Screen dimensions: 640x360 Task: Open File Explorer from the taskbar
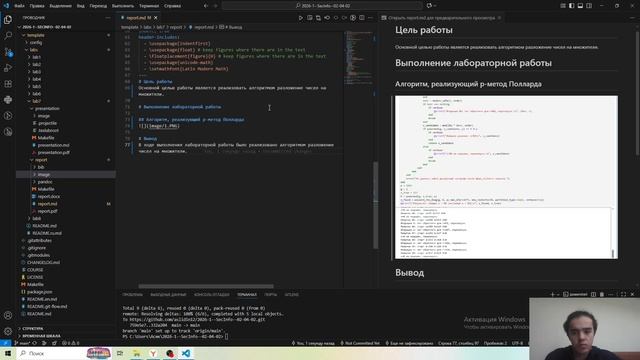pyautogui.click(x=137, y=353)
